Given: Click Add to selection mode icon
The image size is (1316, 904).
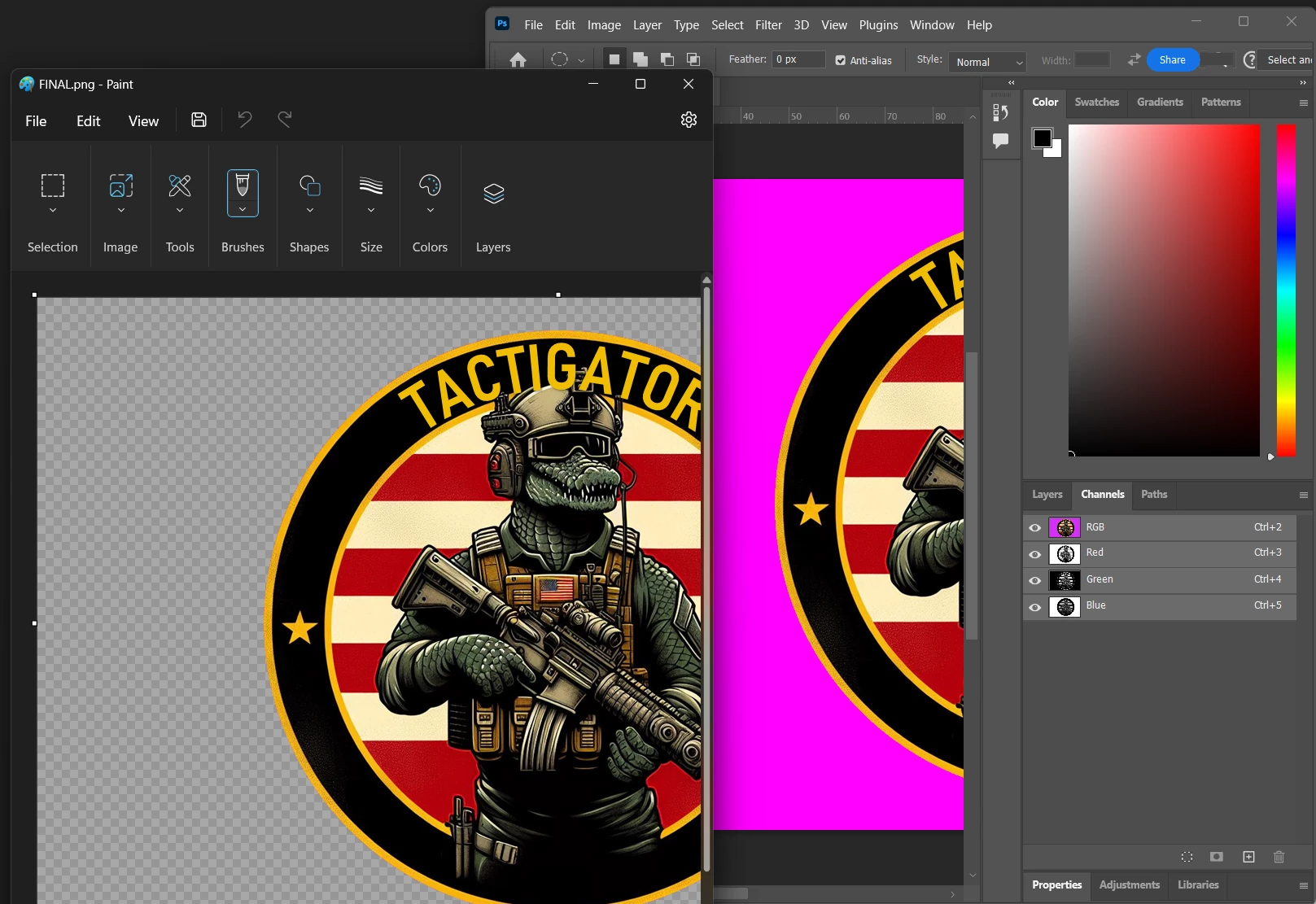Looking at the screenshot, I should pos(641,59).
